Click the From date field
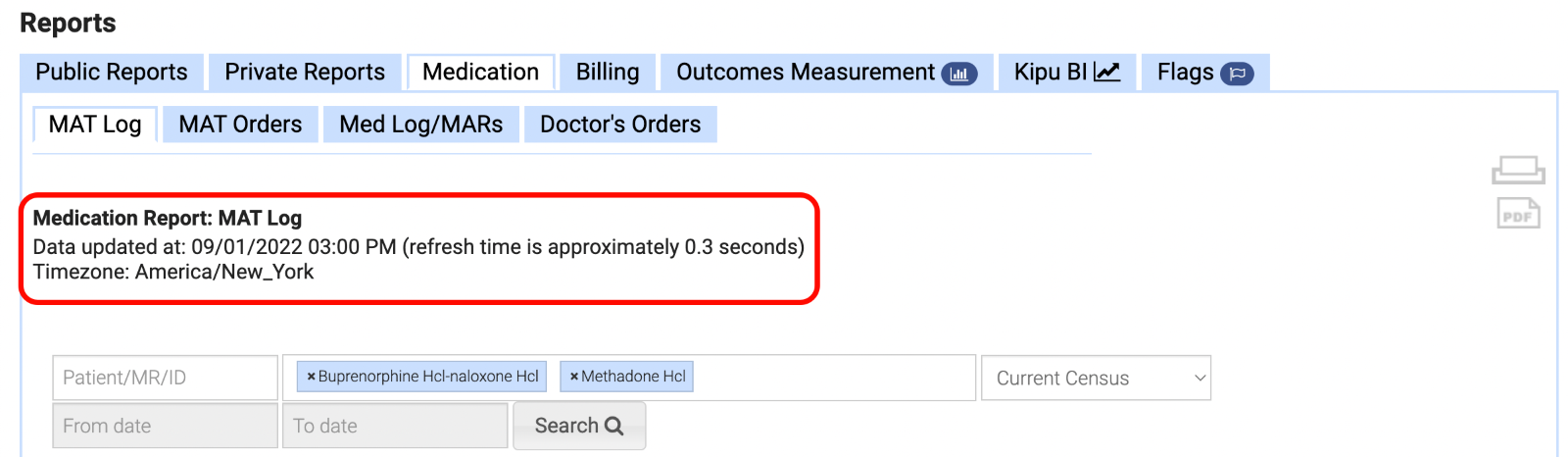Viewport: 1568px width, 457px height. click(165, 426)
